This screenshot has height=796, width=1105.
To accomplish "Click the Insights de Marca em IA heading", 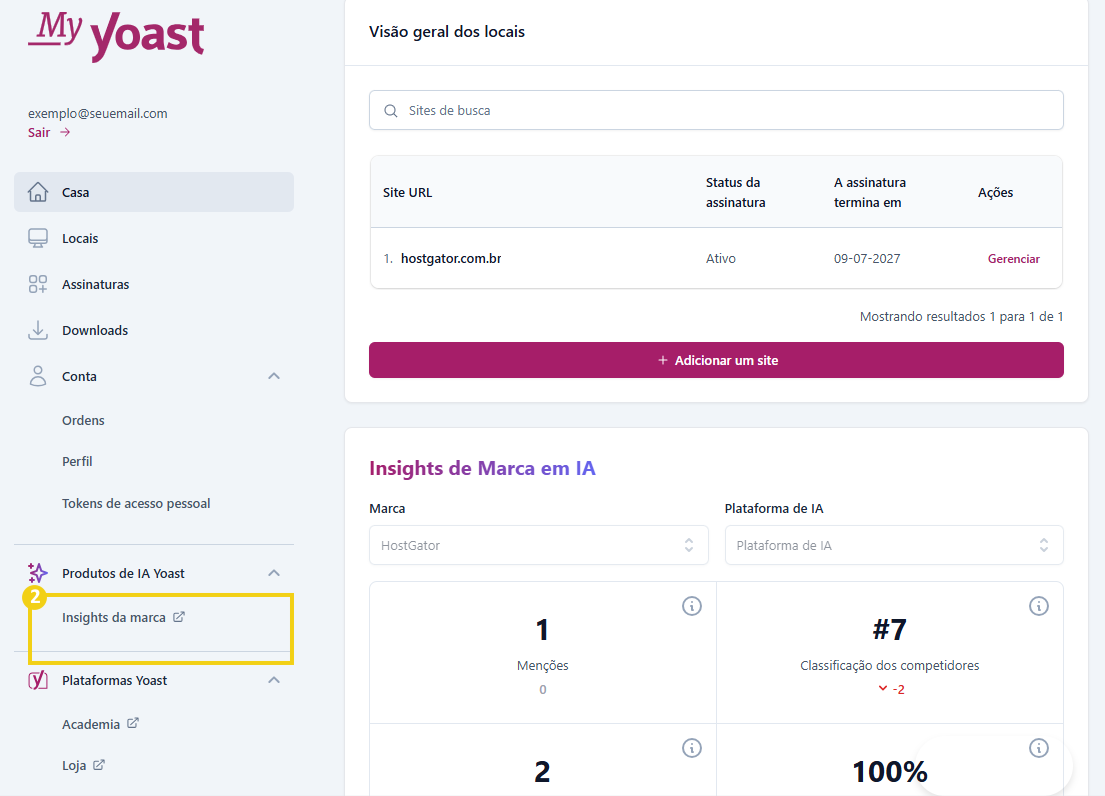I will click(482, 468).
